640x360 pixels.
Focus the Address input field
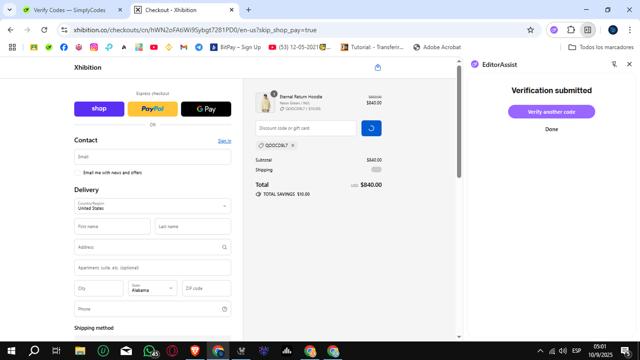153,247
